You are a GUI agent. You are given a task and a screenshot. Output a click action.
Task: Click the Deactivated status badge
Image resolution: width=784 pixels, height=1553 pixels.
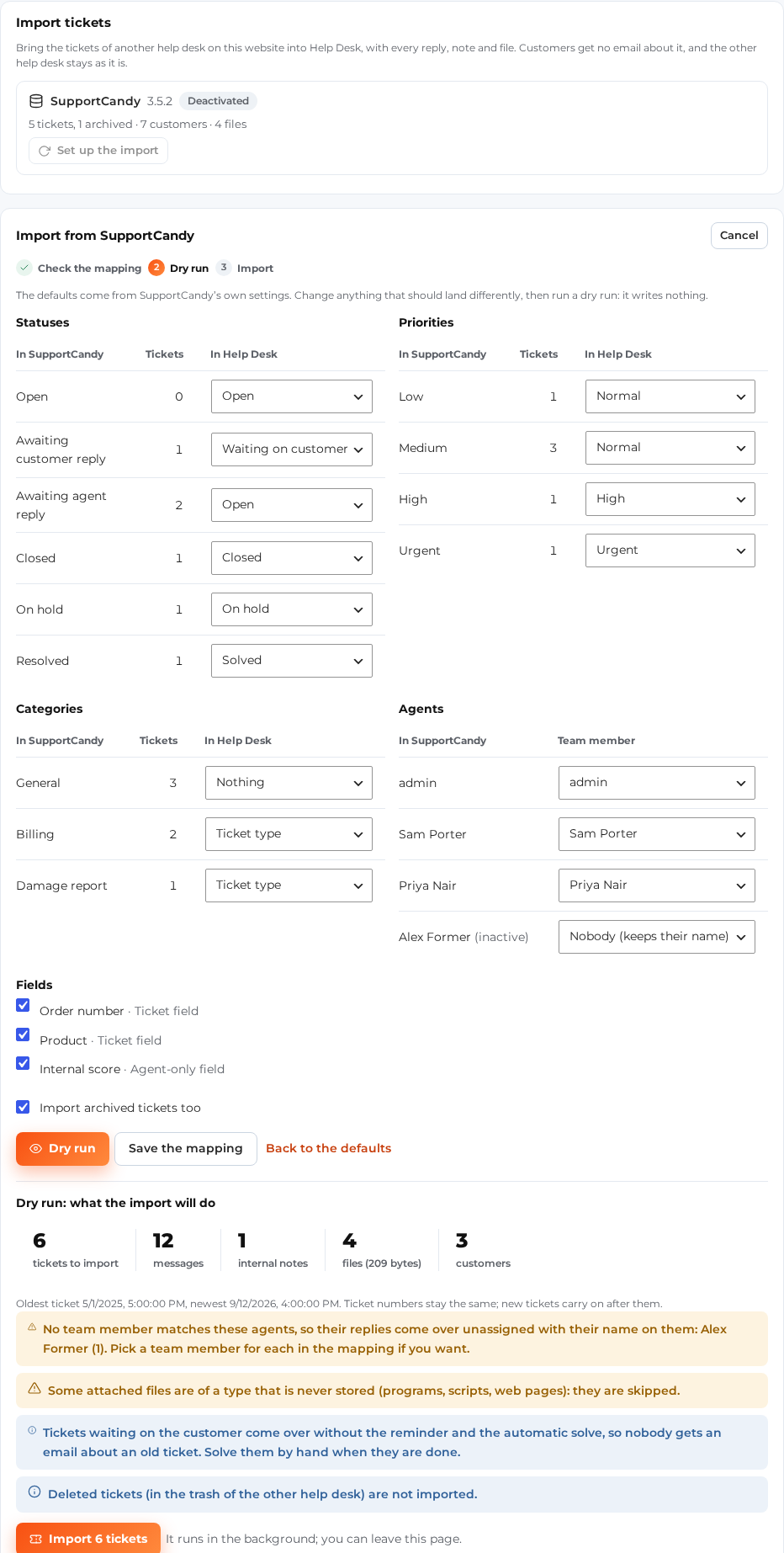click(x=218, y=101)
